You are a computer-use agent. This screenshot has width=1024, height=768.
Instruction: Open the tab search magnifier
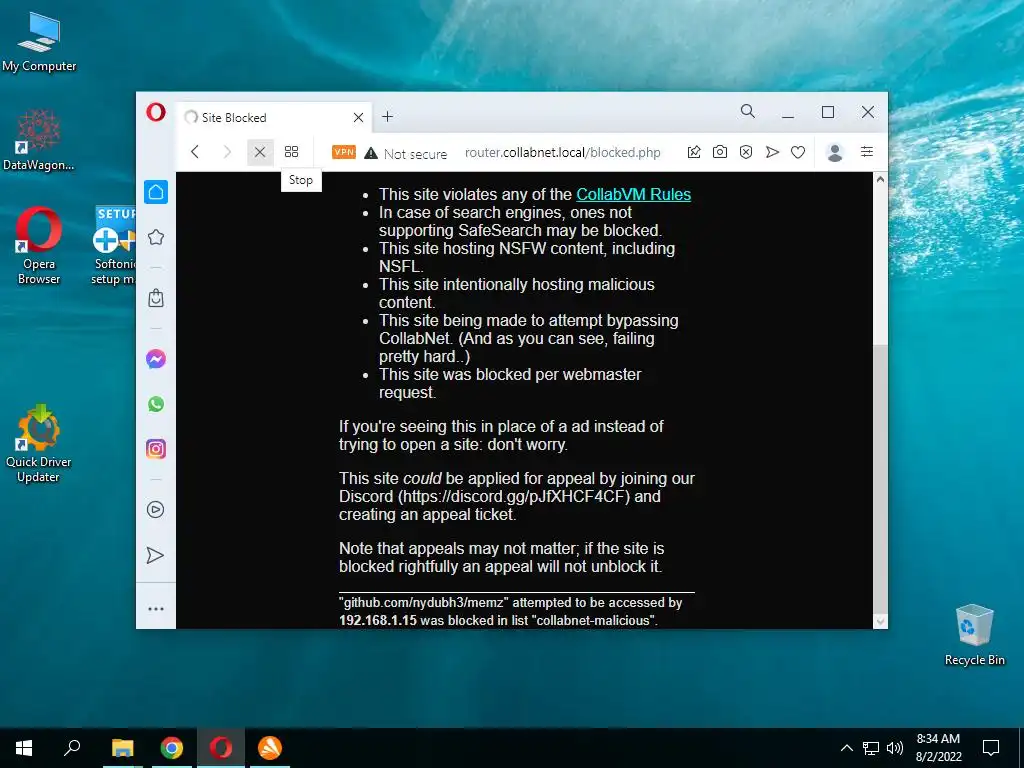(x=748, y=112)
